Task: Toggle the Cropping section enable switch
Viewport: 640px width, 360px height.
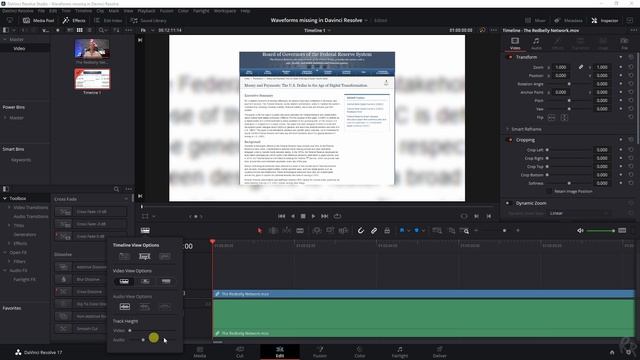Action: 510,140
